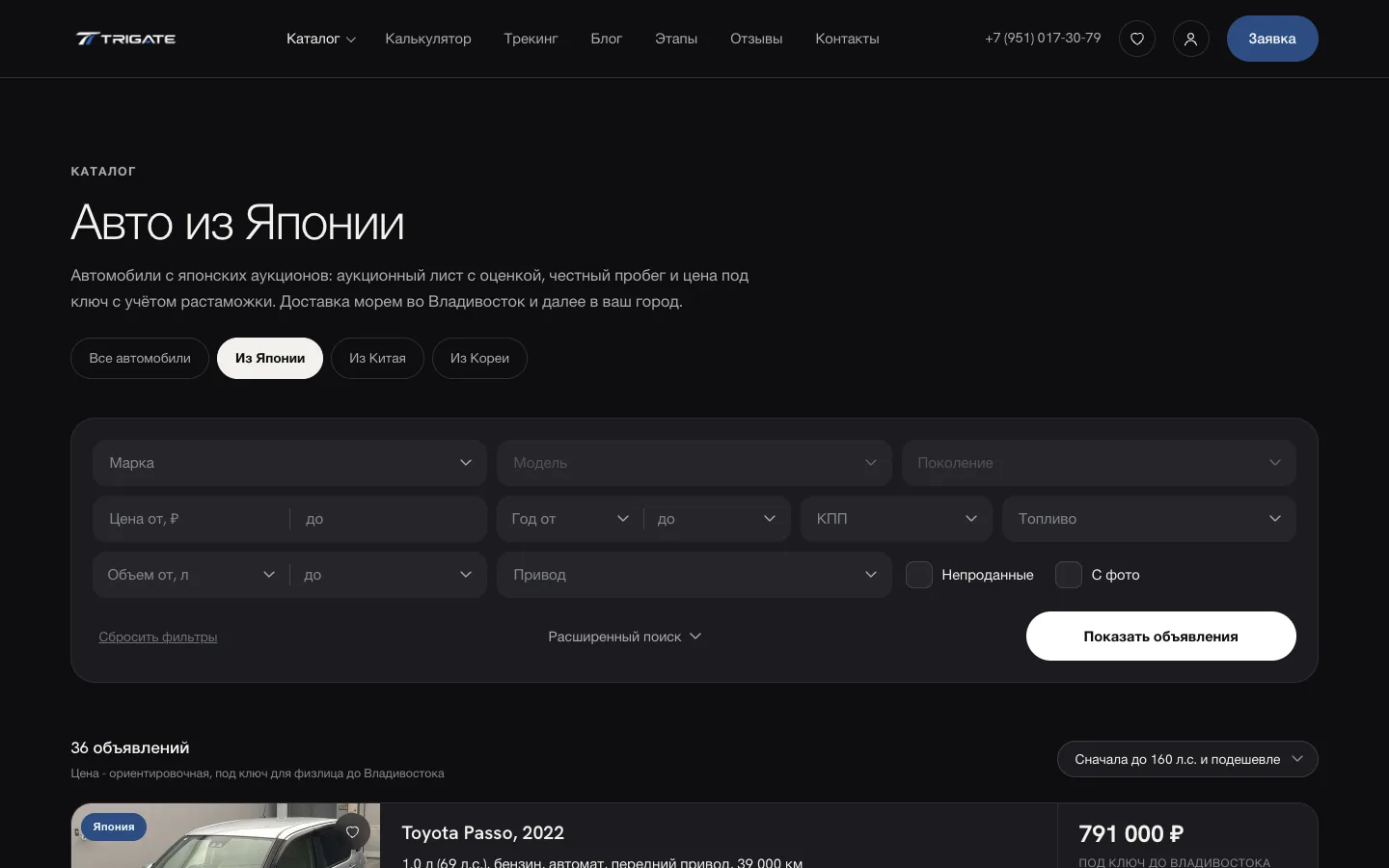This screenshot has width=1389, height=868.
Task: Click the 791 000 ₽ price
Action: pos(1130,833)
